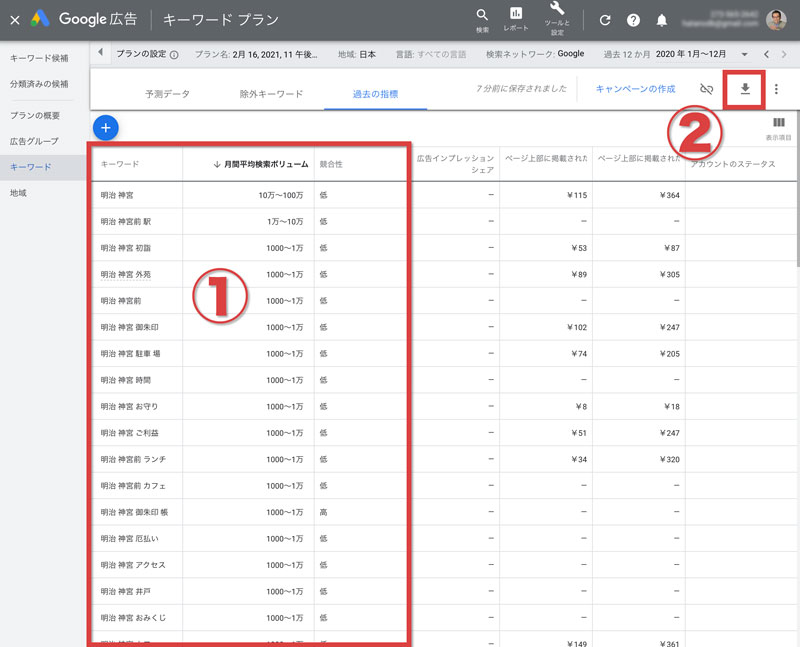
Task: Open tools and settings wrench icon
Action: (557, 9)
